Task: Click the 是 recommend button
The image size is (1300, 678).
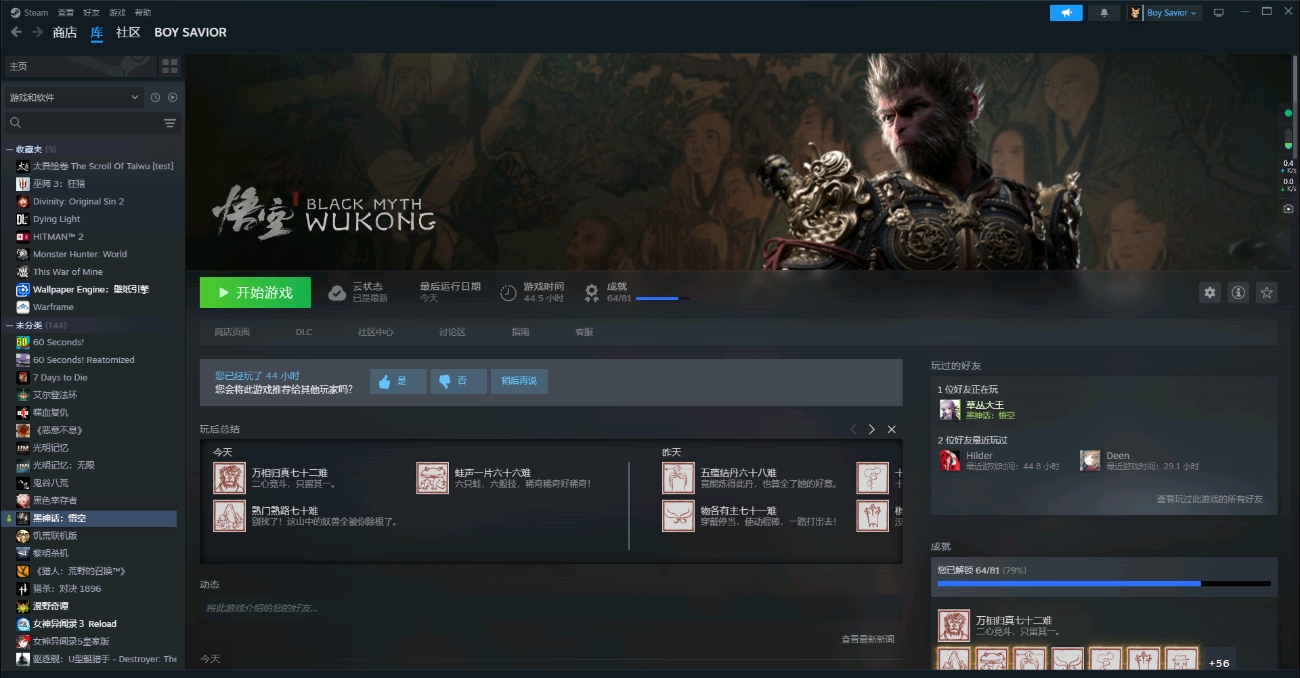Action: (398, 381)
